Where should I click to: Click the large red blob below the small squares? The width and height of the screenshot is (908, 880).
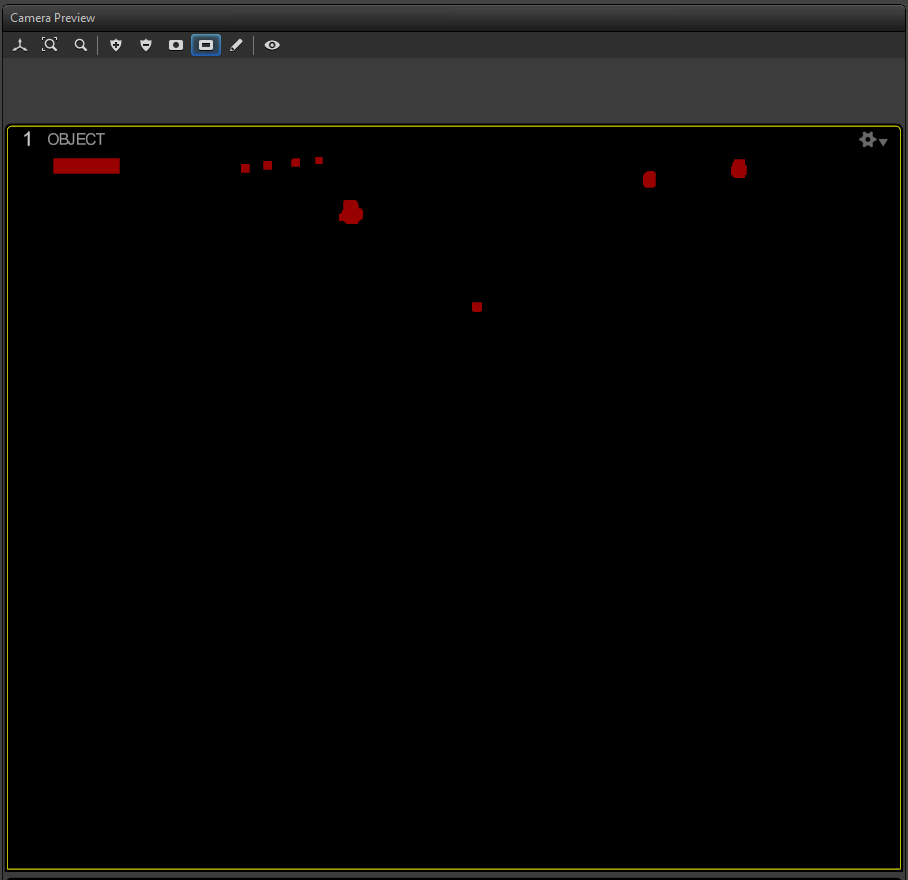click(351, 212)
